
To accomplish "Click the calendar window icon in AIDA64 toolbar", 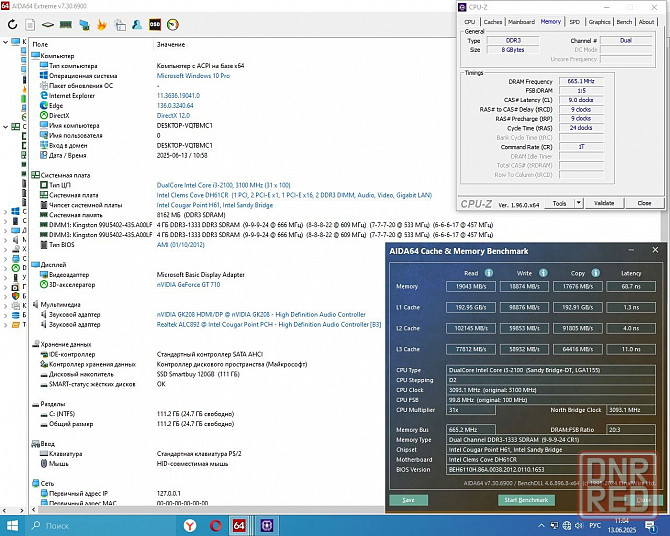I will click(120, 25).
